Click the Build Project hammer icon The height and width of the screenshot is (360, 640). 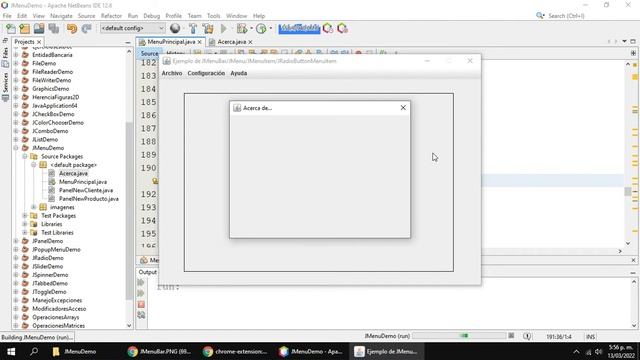click(x=193, y=29)
